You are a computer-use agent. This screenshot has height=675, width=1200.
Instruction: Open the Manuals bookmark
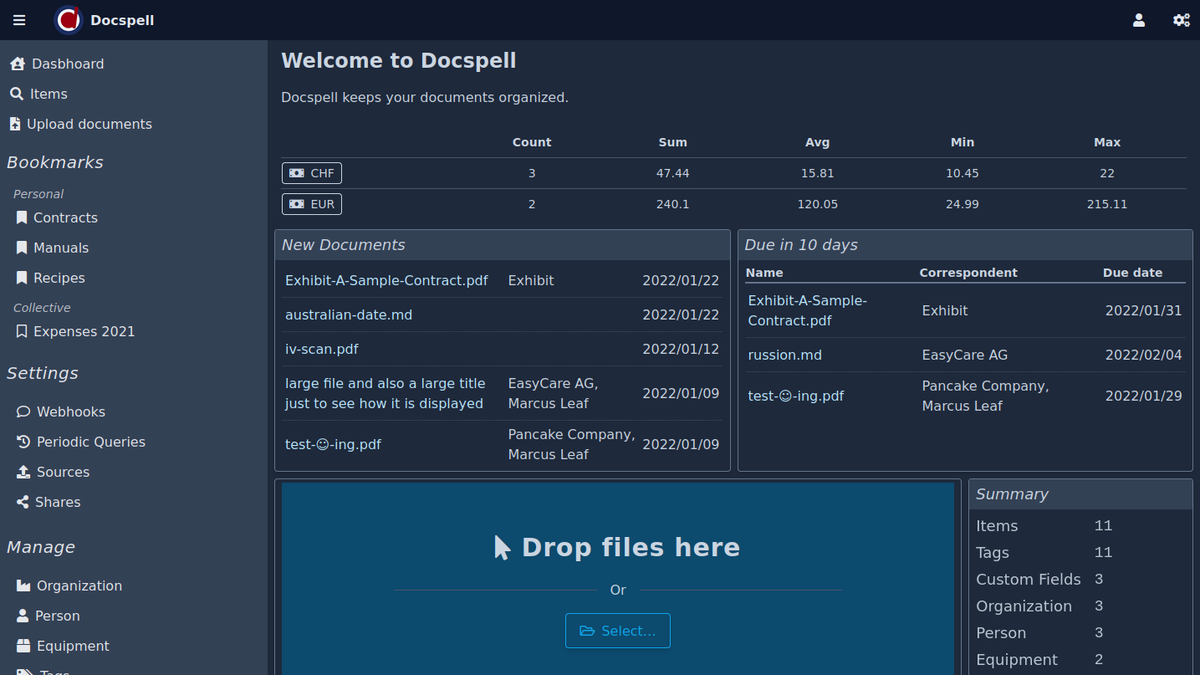coord(58,247)
